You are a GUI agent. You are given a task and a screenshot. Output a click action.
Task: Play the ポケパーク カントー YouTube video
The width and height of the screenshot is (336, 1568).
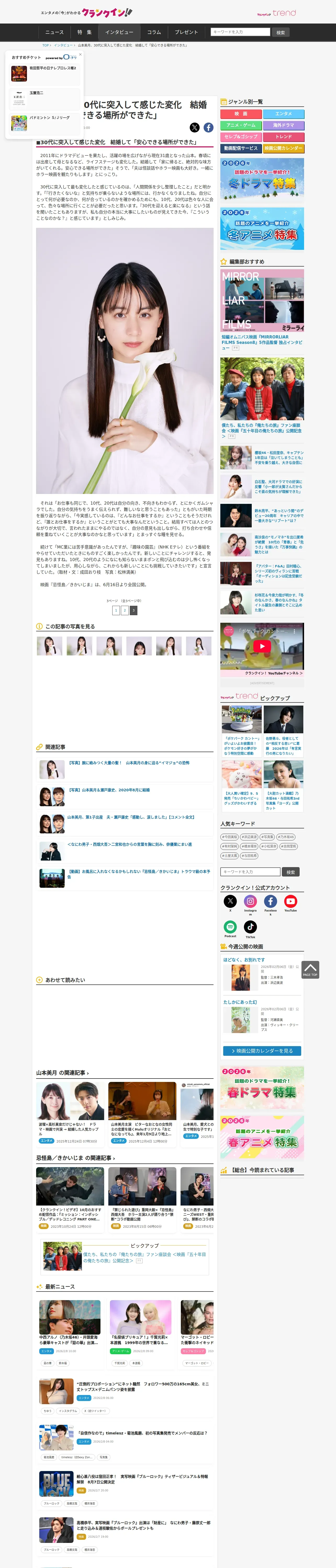coord(262,647)
